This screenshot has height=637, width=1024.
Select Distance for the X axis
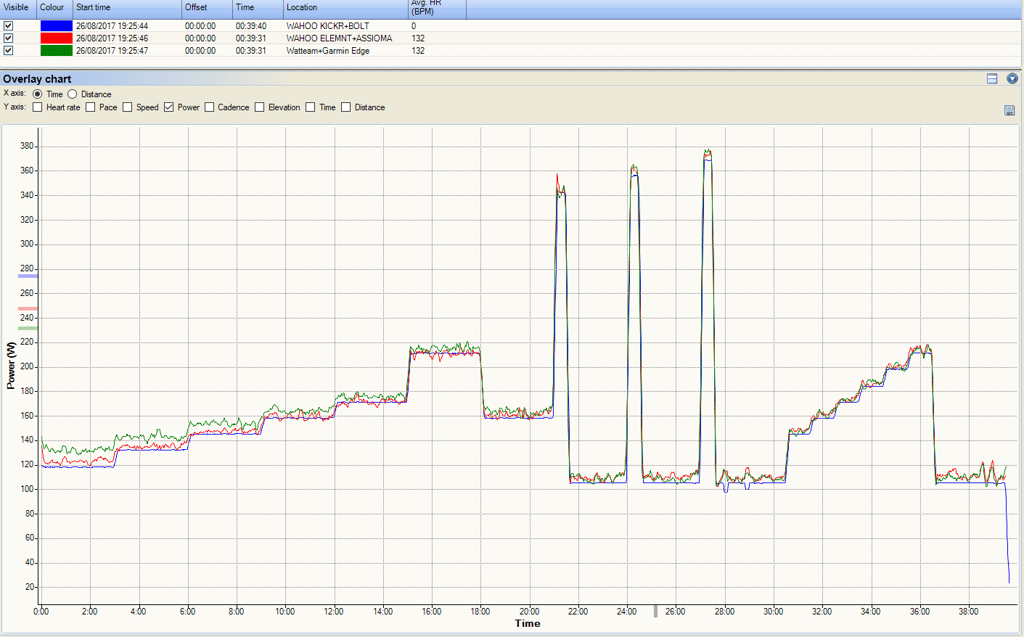pyautogui.click(x=73, y=94)
